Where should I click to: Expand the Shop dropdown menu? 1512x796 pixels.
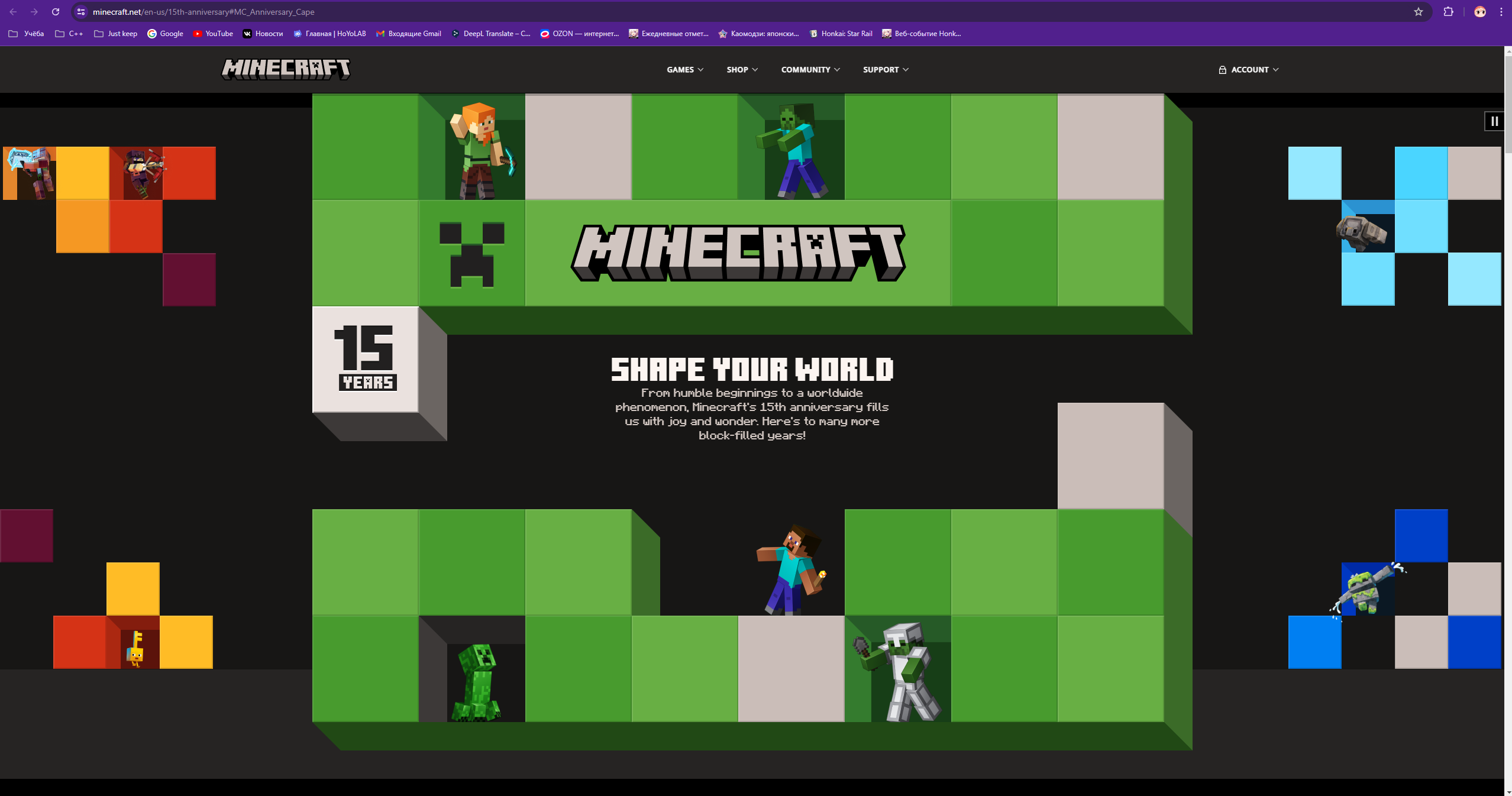(x=742, y=70)
